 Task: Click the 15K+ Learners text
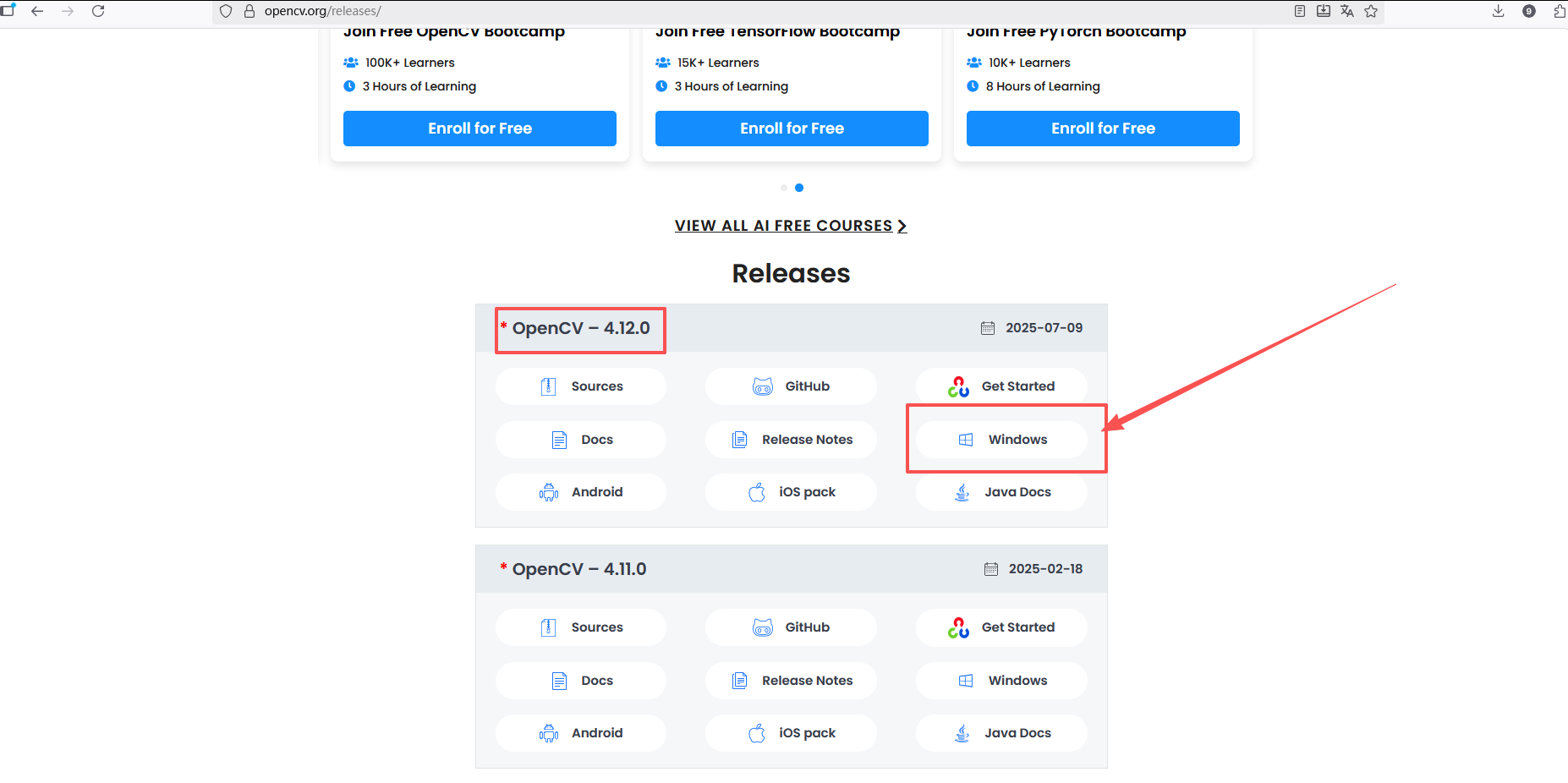tap(718, 63)
